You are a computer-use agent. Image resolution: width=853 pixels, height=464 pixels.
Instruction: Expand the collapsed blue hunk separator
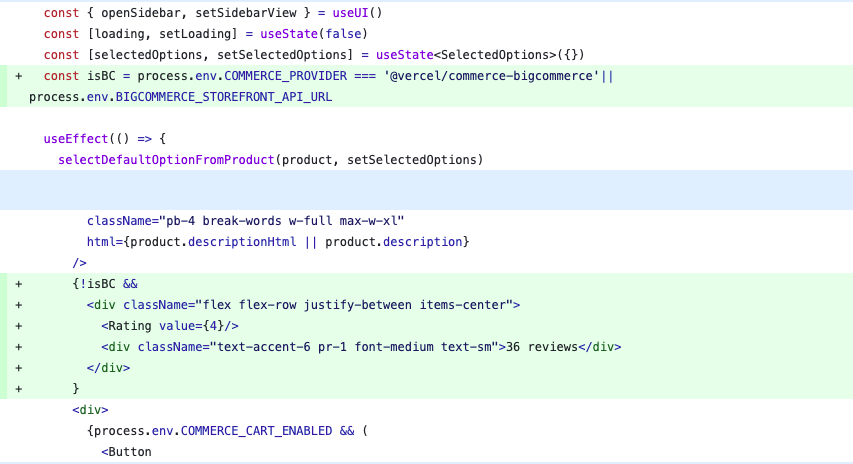(x=426, y=190)
